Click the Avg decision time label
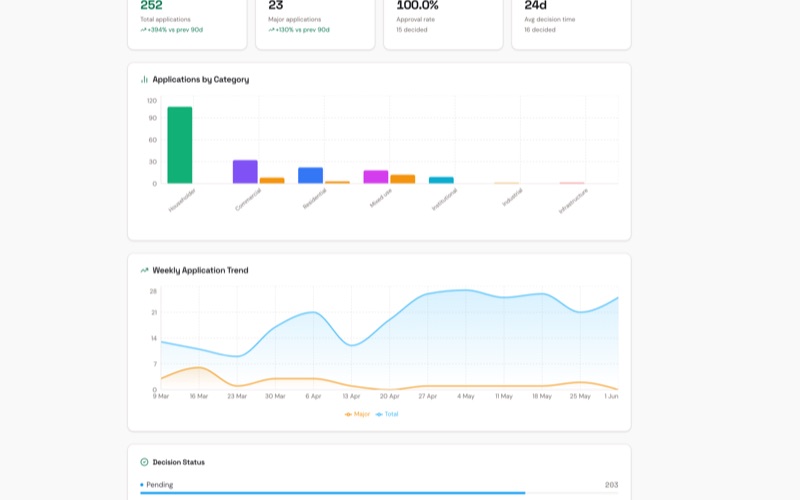The height and width of the screenshot is (500, 800). 549,19
